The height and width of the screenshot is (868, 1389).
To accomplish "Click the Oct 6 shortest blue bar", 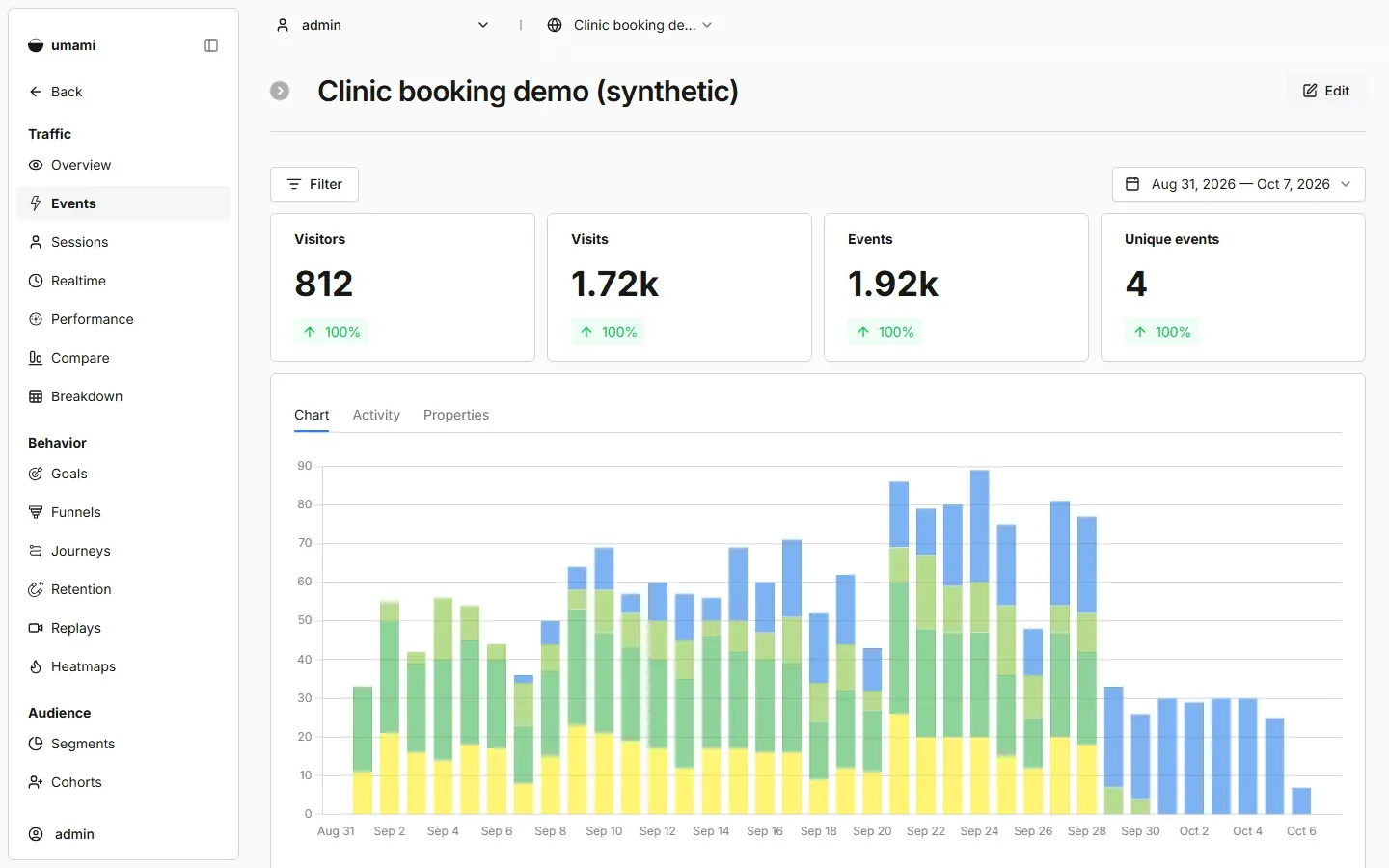I will pyautogui.click(x=1301, y=800).
